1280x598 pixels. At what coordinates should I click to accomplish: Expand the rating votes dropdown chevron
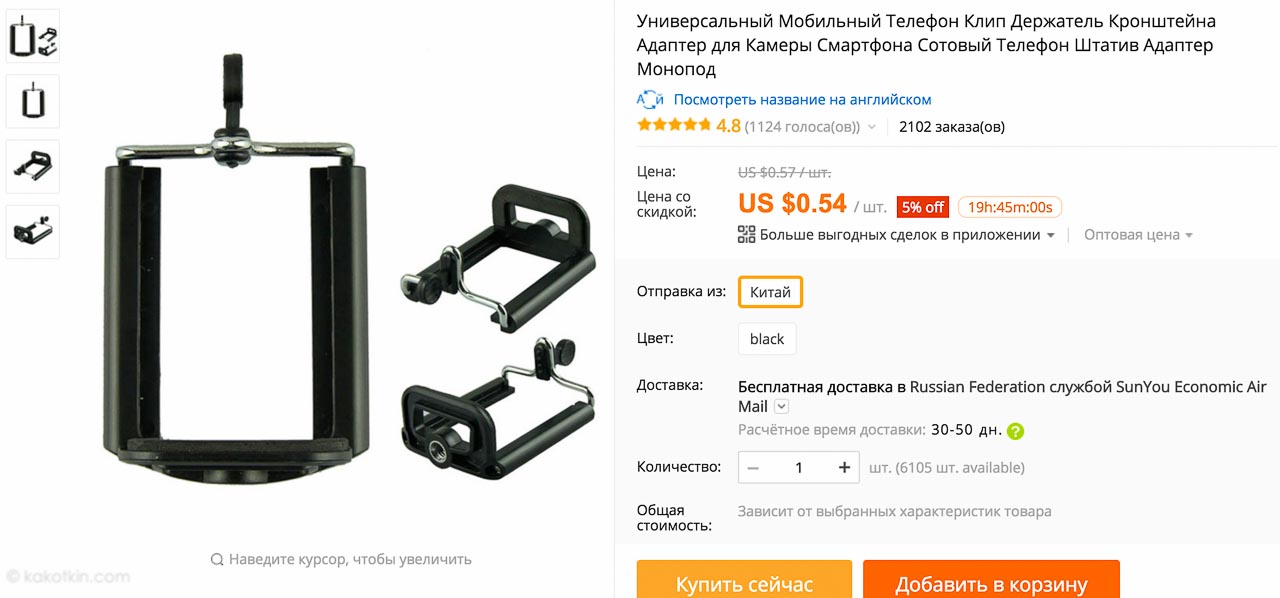(x=872, y=127)
